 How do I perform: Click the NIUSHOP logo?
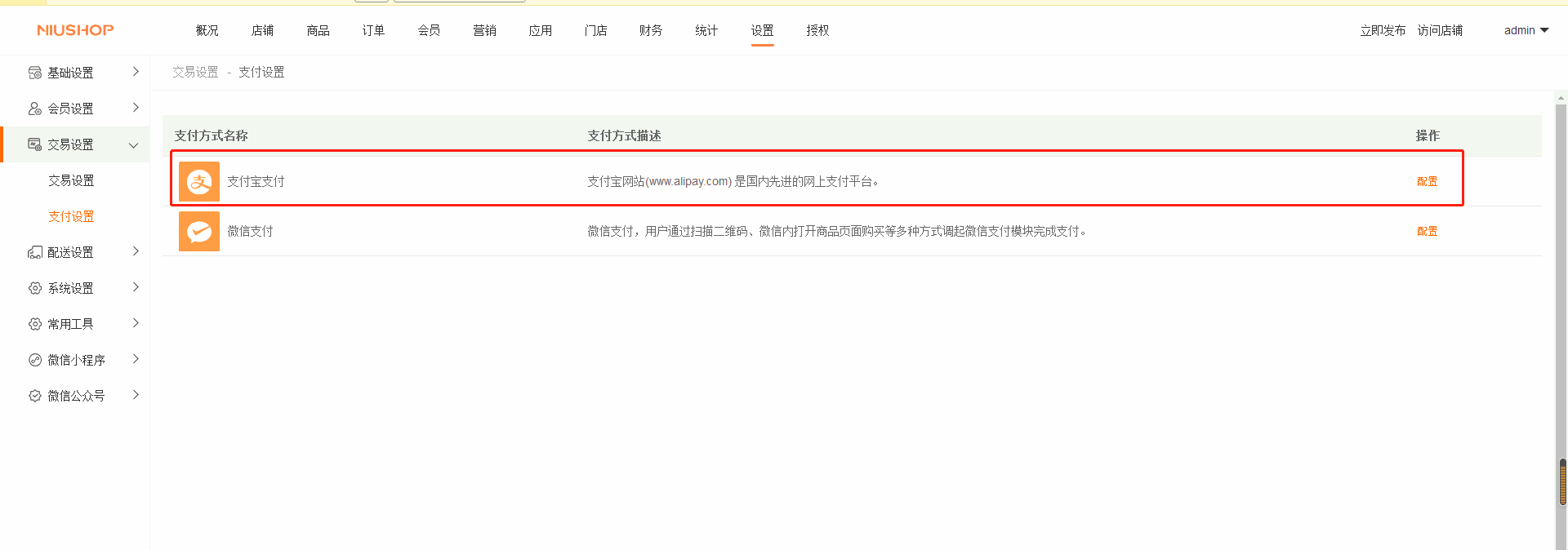[x=75, y=30]
